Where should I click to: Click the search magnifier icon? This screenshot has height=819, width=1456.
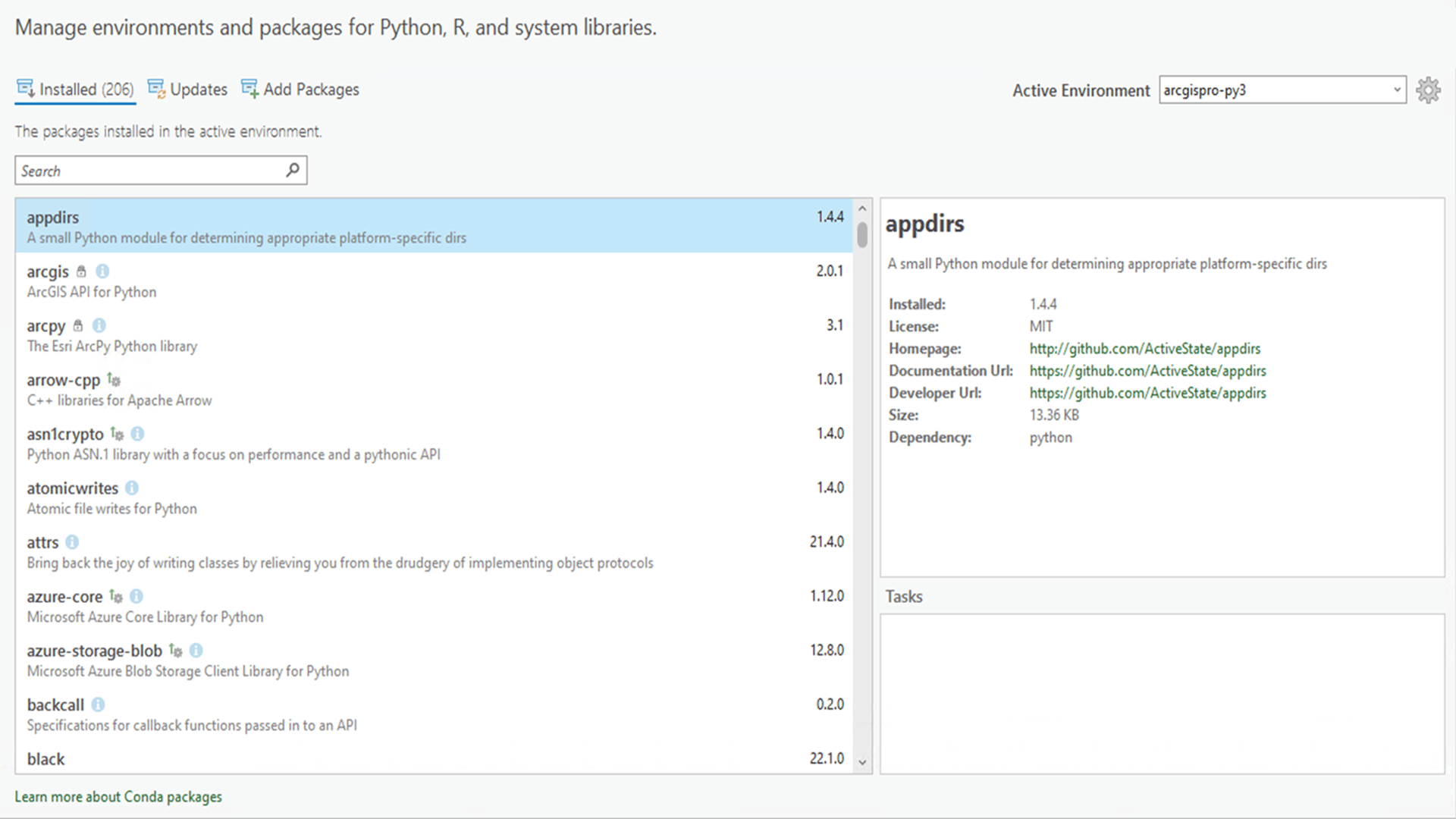point(292,170)
